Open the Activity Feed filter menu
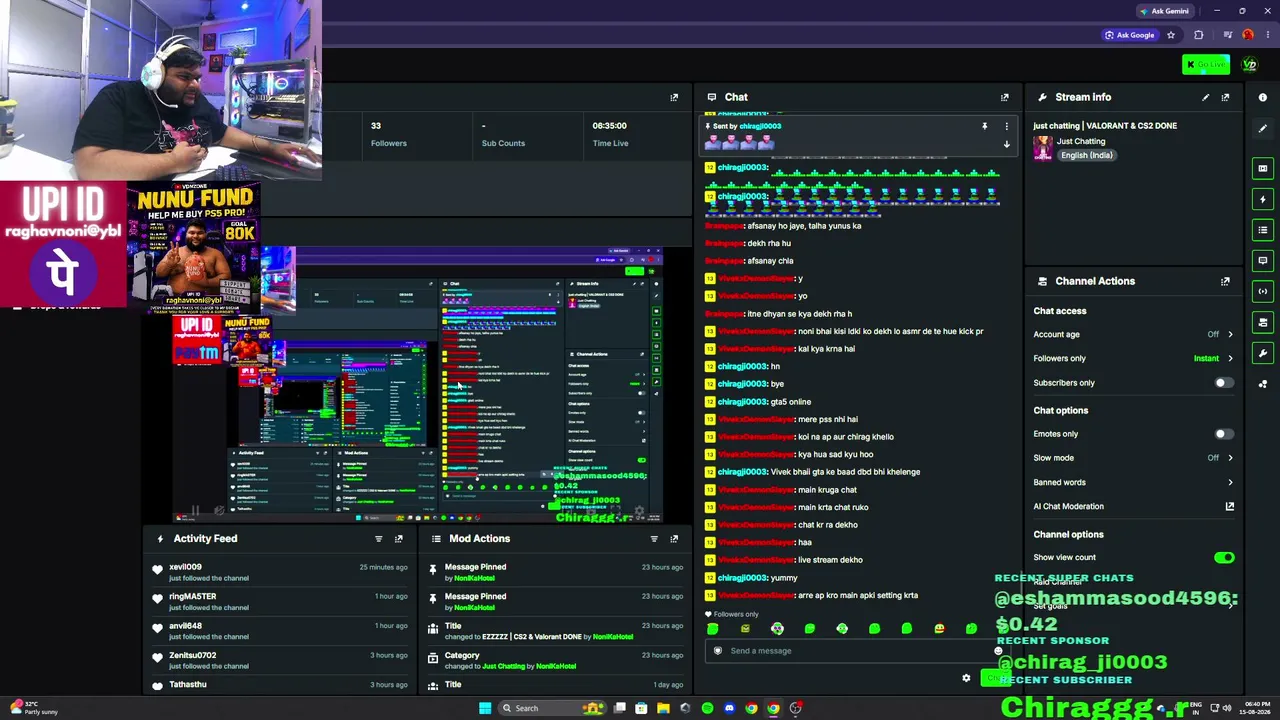The height and width of the screenshot is (720, 1280). [378, 539]
